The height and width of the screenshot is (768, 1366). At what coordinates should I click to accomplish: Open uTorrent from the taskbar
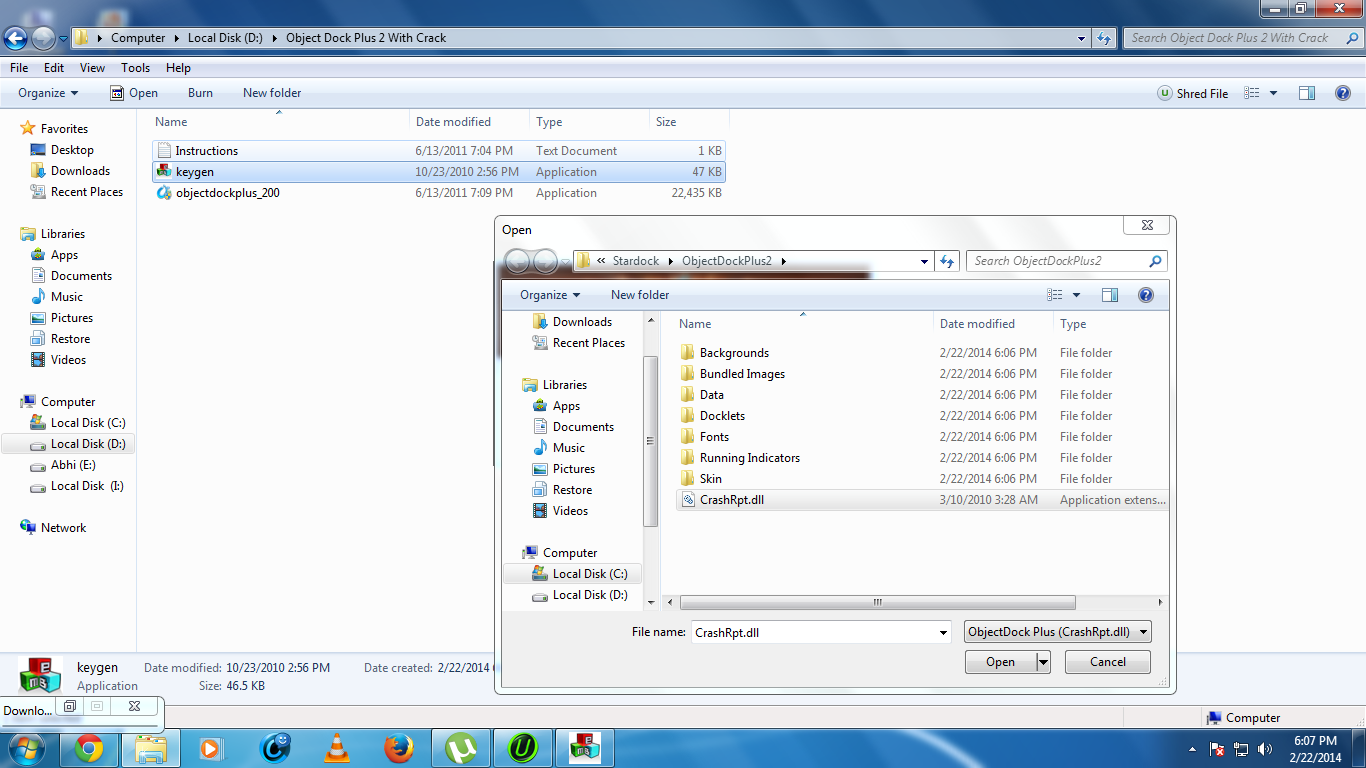click(x=460, y=748)
